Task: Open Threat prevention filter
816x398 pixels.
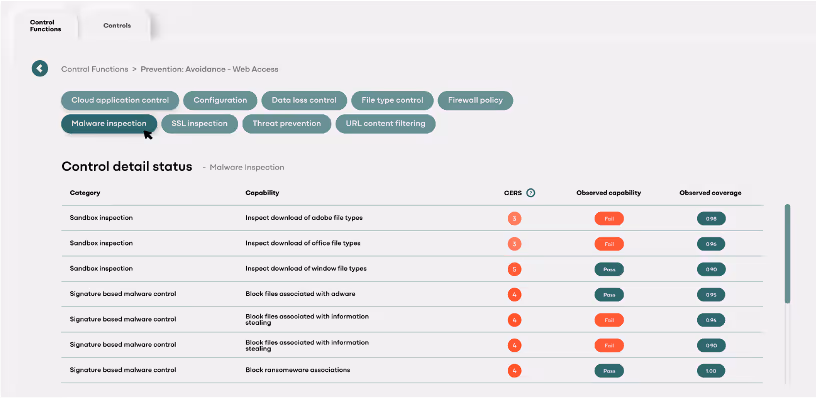Action: click(x=287, y=124)
